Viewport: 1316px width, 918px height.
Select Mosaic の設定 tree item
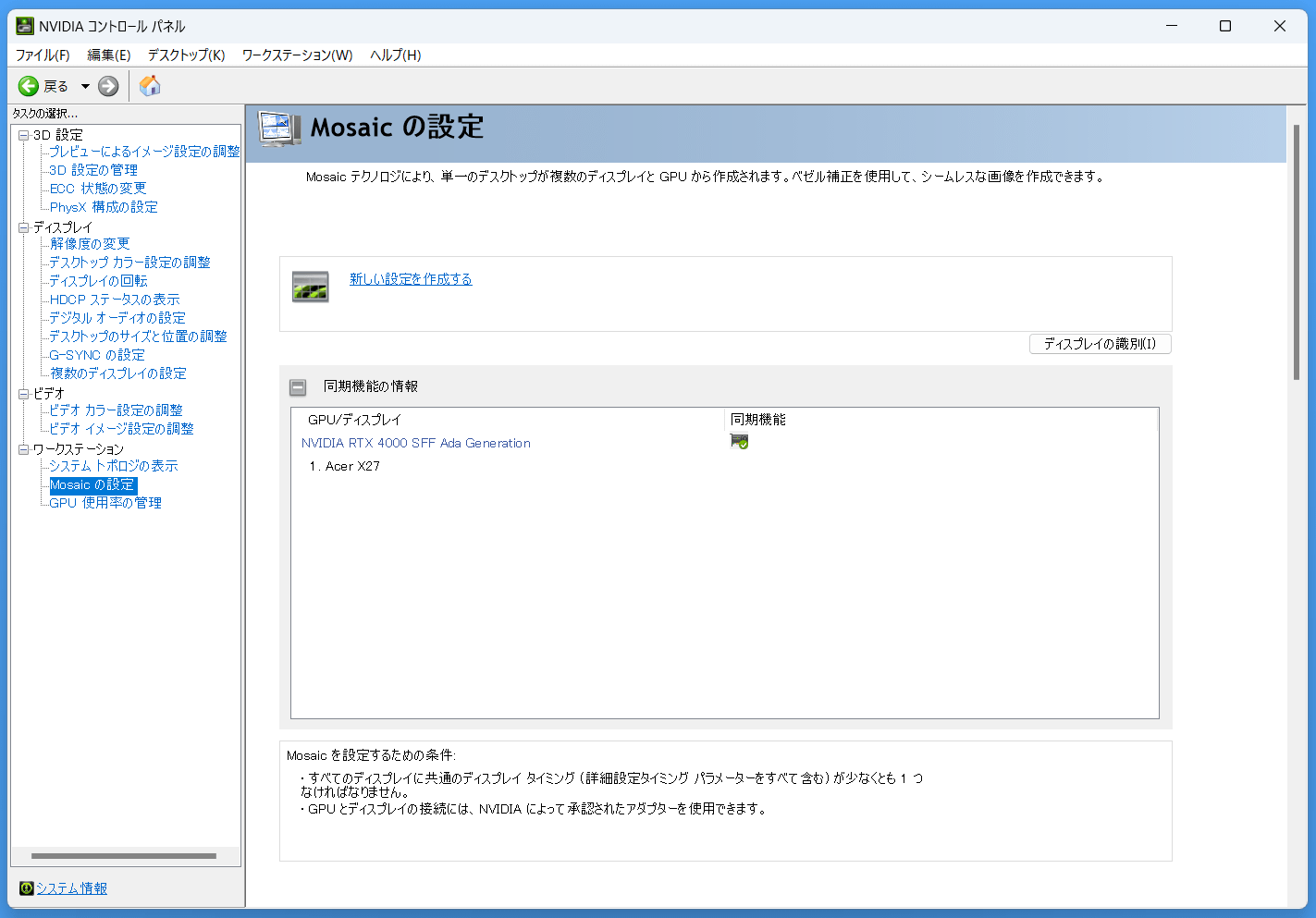coord(92,484)
